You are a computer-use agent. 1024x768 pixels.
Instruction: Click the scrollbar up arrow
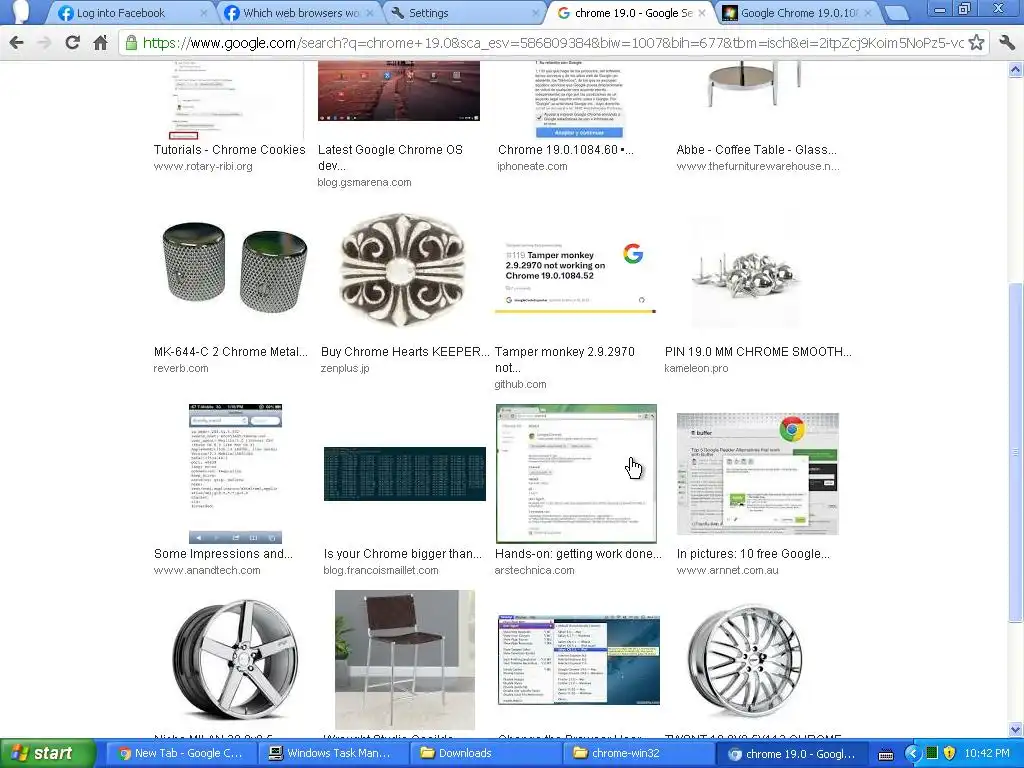click(1016, 69)
